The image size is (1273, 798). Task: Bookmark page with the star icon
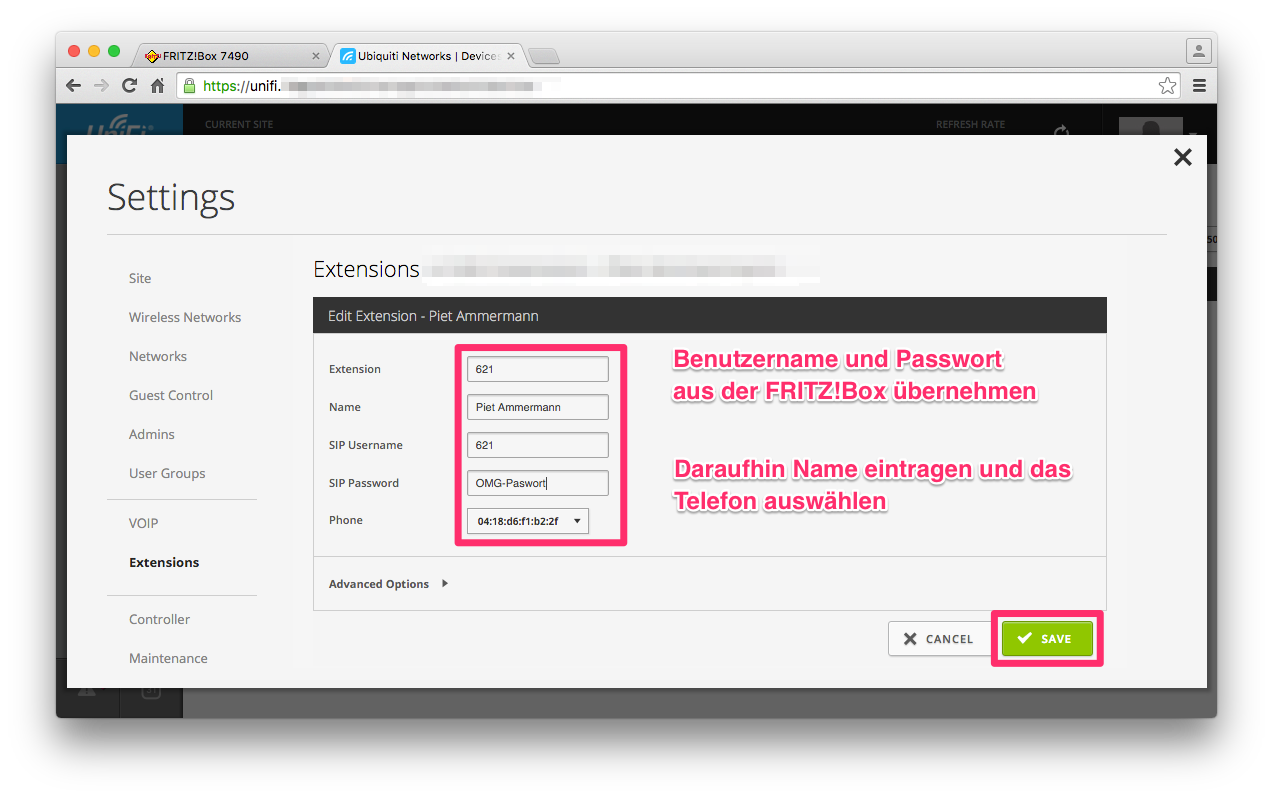[1167, 86]
